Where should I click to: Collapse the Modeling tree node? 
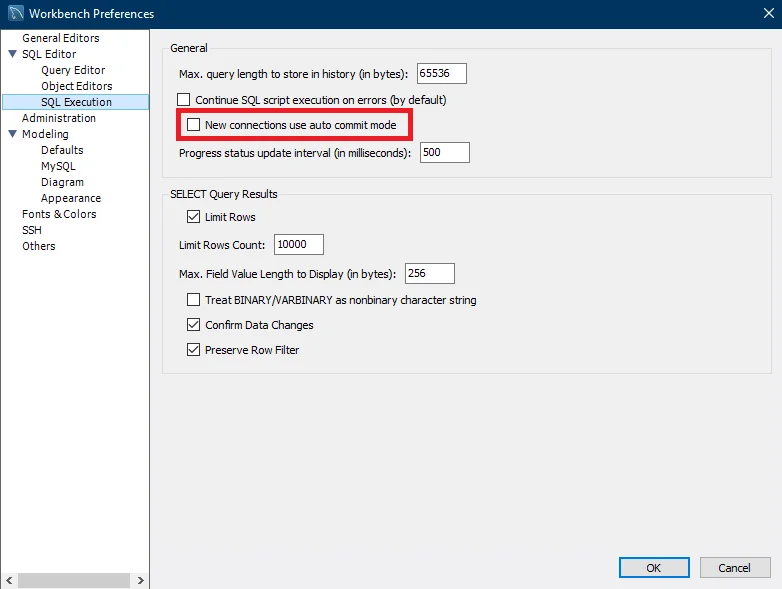coord(12,134)
